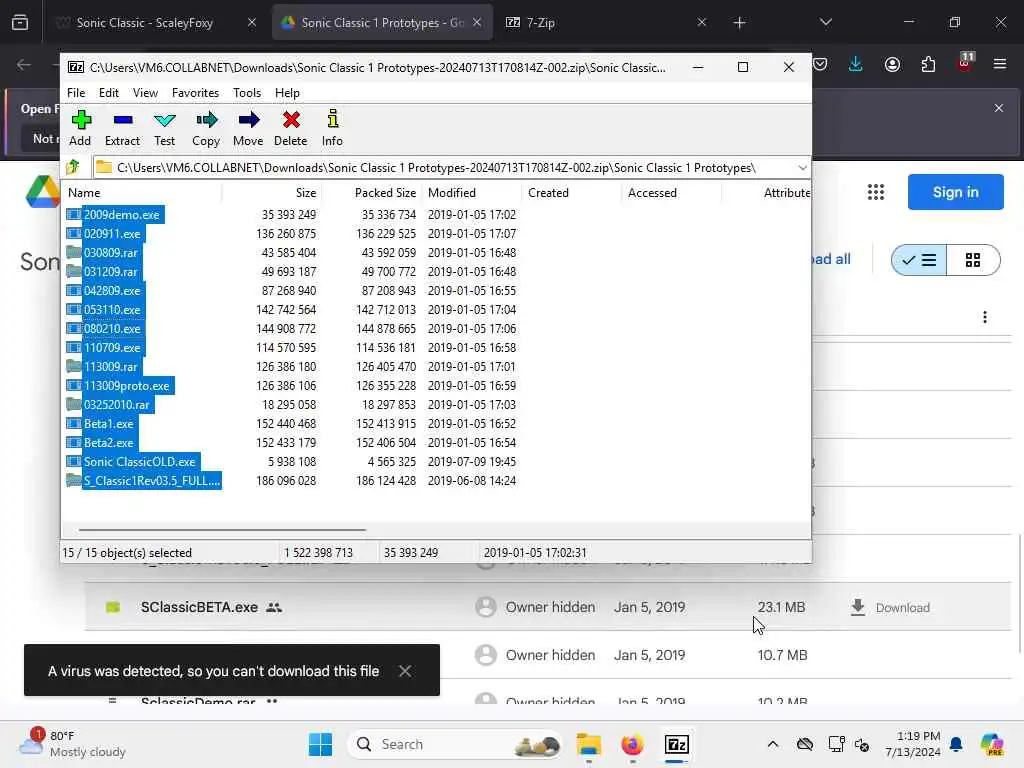Click the taskbar Search box
This screenshot has width=1024, height=768.
[x=456, y=744]
